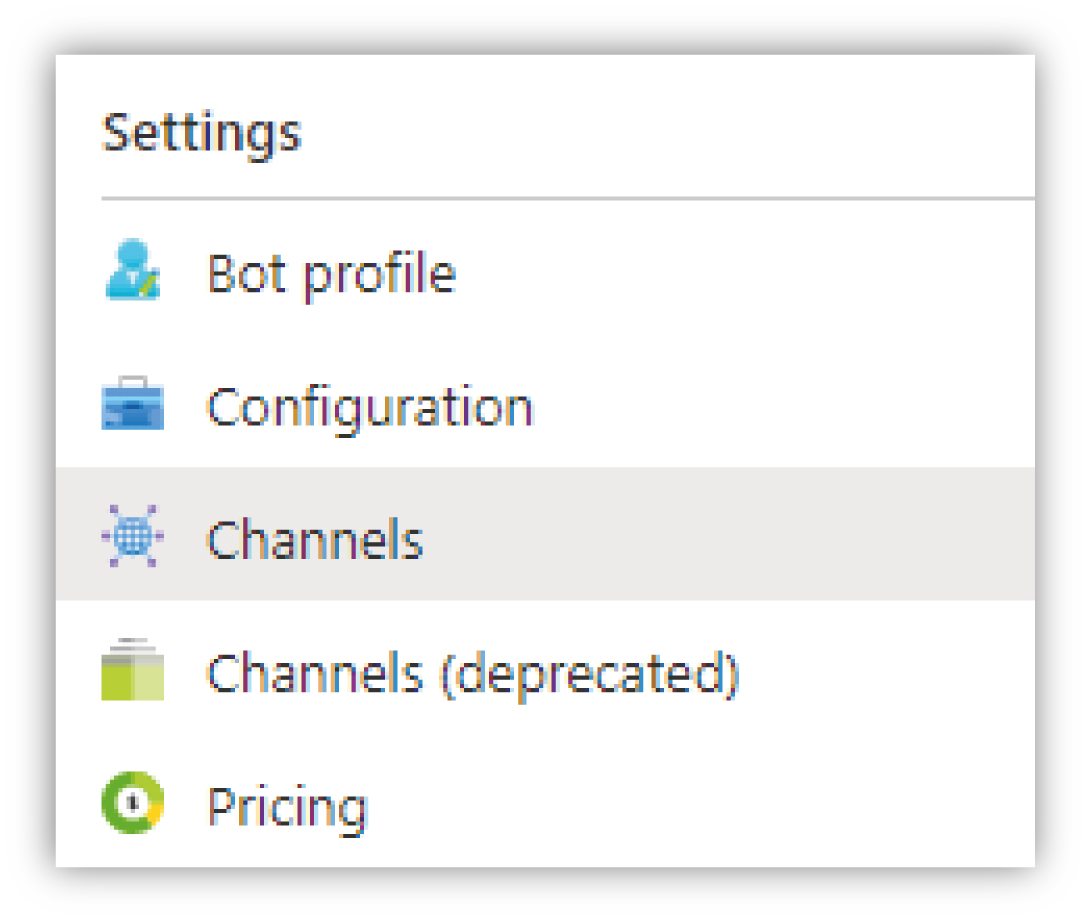
Task: Click the 'Configuration' text label
Action: (371, 408)
